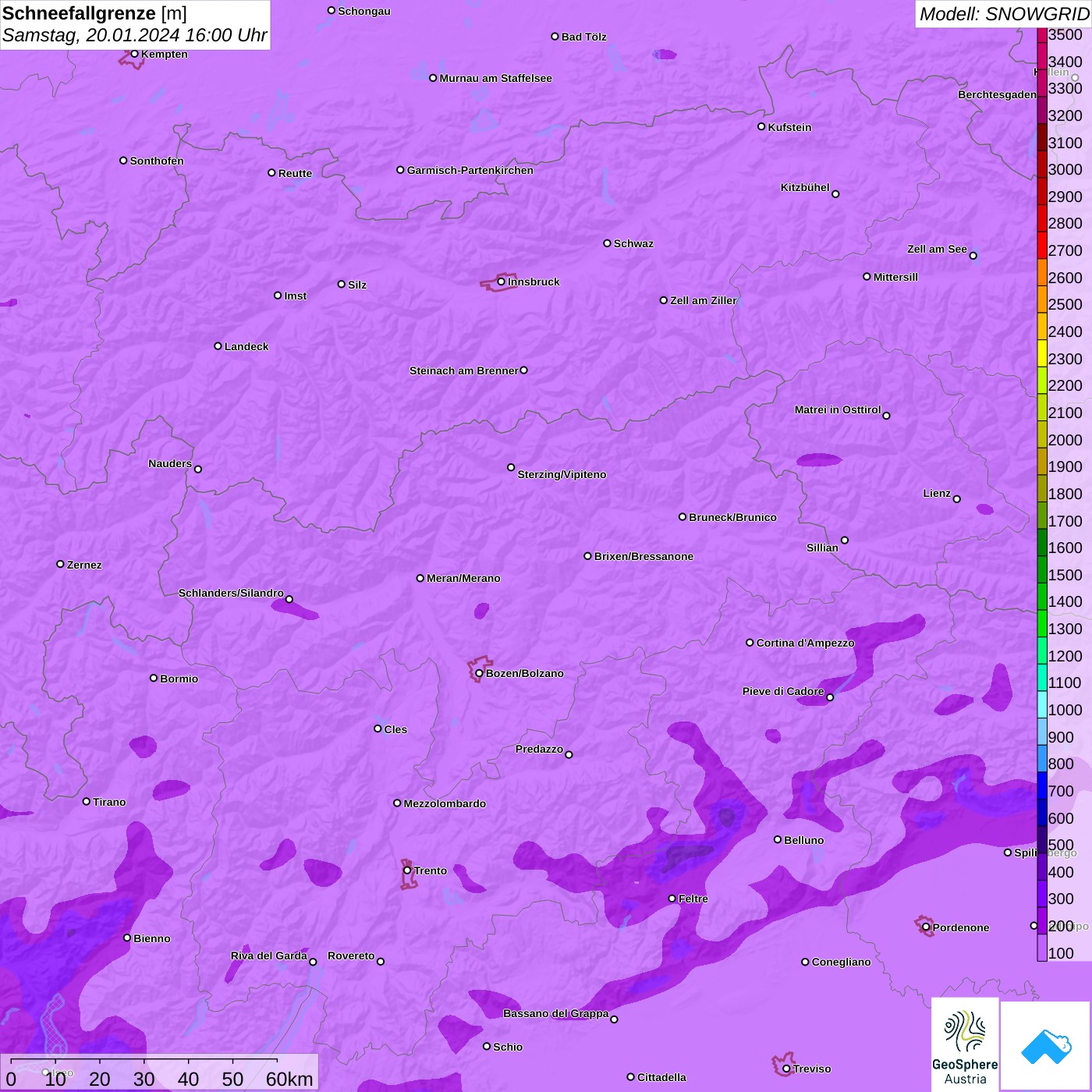The width and height of the screenshot is (1092, 1092).
Task: Click the 100 m purple legend swatch
Action: coord(1042,948)
